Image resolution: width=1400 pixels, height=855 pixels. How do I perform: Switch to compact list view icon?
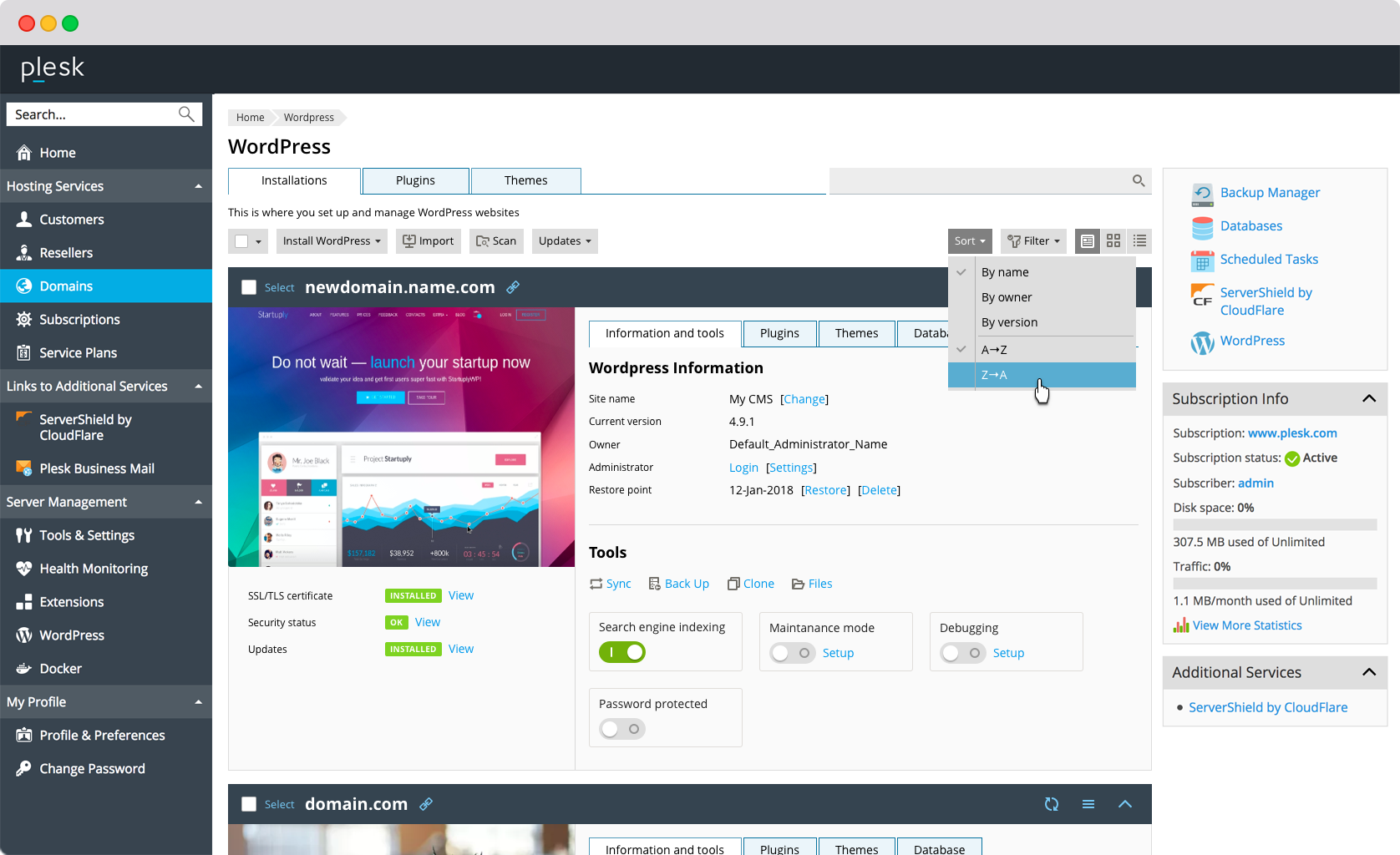coord(1139,241)
